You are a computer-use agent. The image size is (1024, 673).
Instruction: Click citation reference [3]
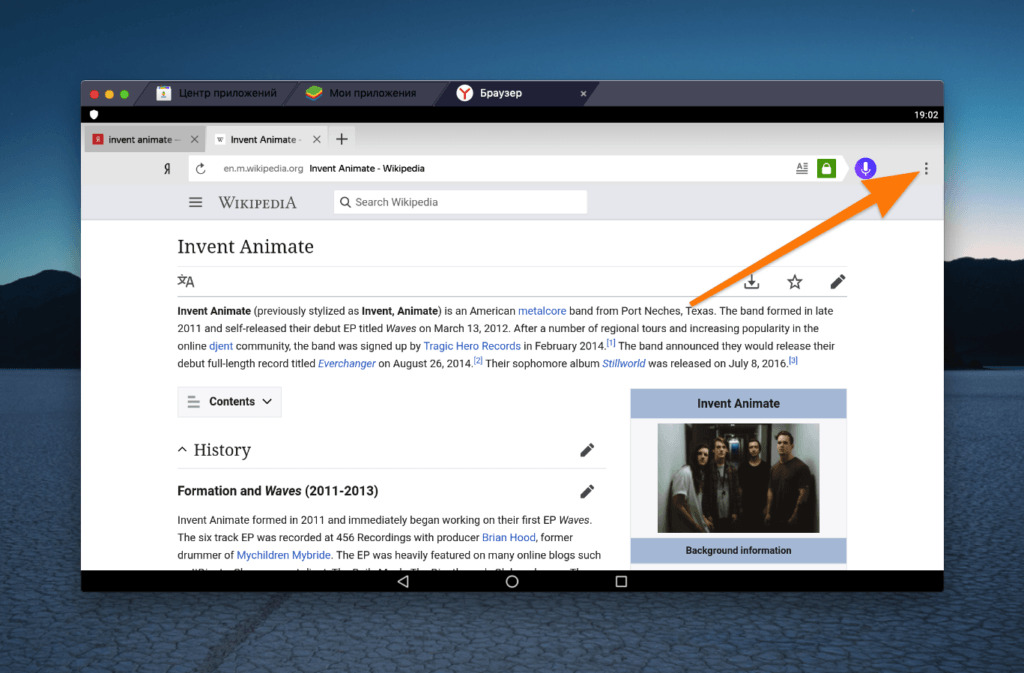click(793, 360)
